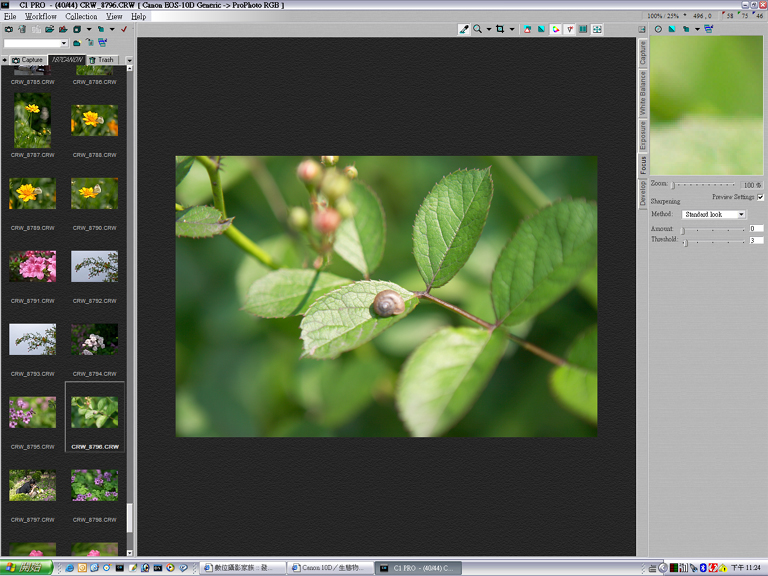Select the crop tool
Image resolution: width=768 pixels, height=576 pixels.
pos(500,29)
